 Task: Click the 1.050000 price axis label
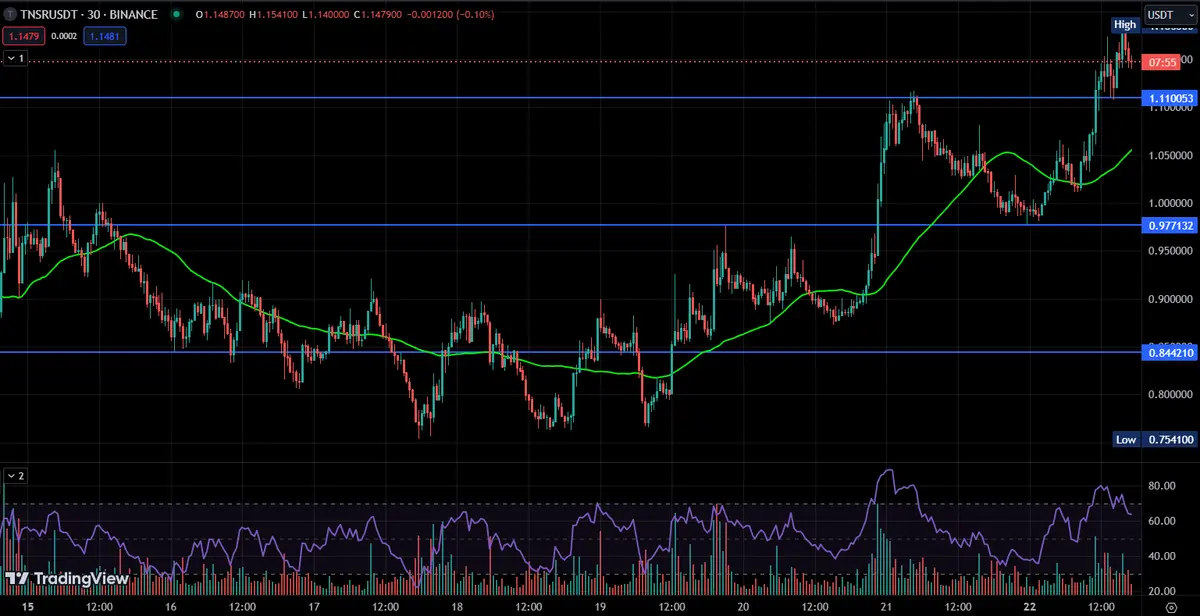pyautogui.click(x=1170, y=156)
